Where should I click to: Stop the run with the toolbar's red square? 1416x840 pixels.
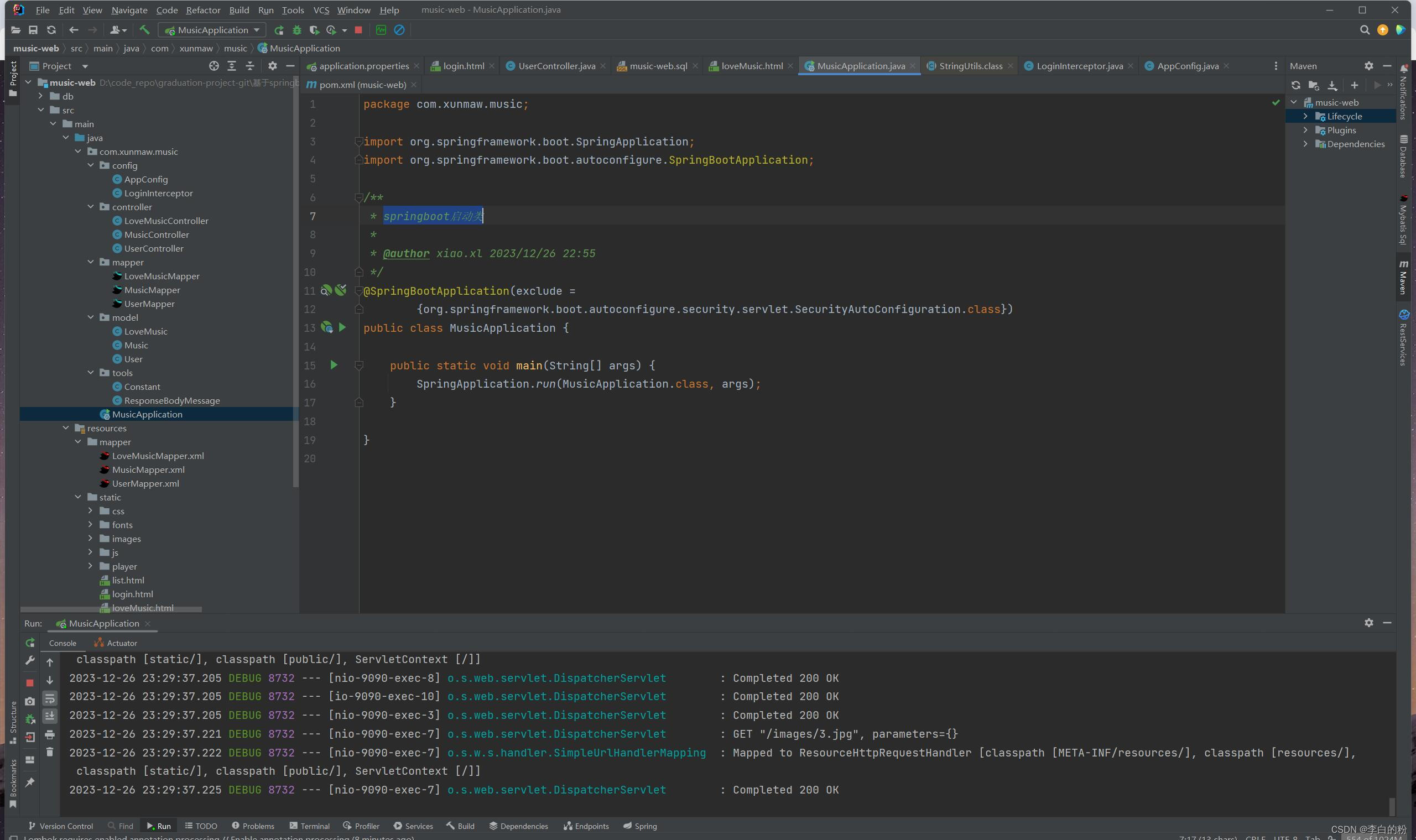pyautogui.click(x=358, y=30)
